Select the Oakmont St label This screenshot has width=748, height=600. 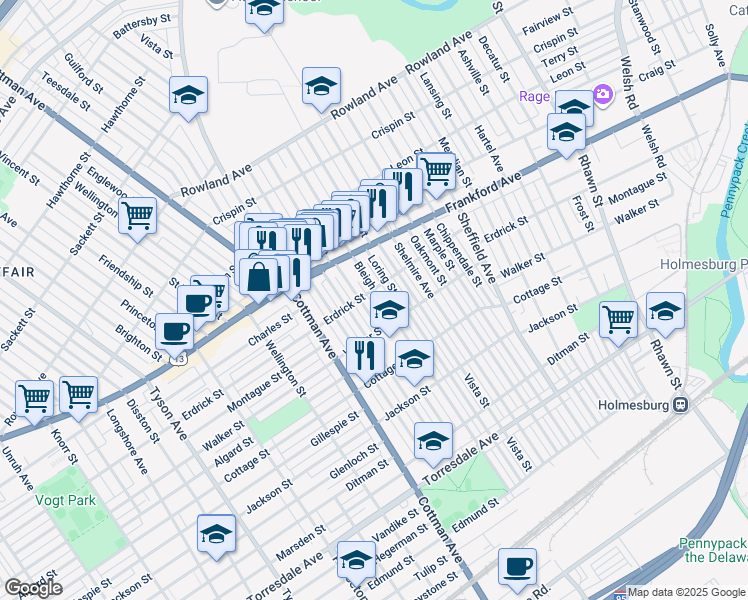(x=428, y=260)
